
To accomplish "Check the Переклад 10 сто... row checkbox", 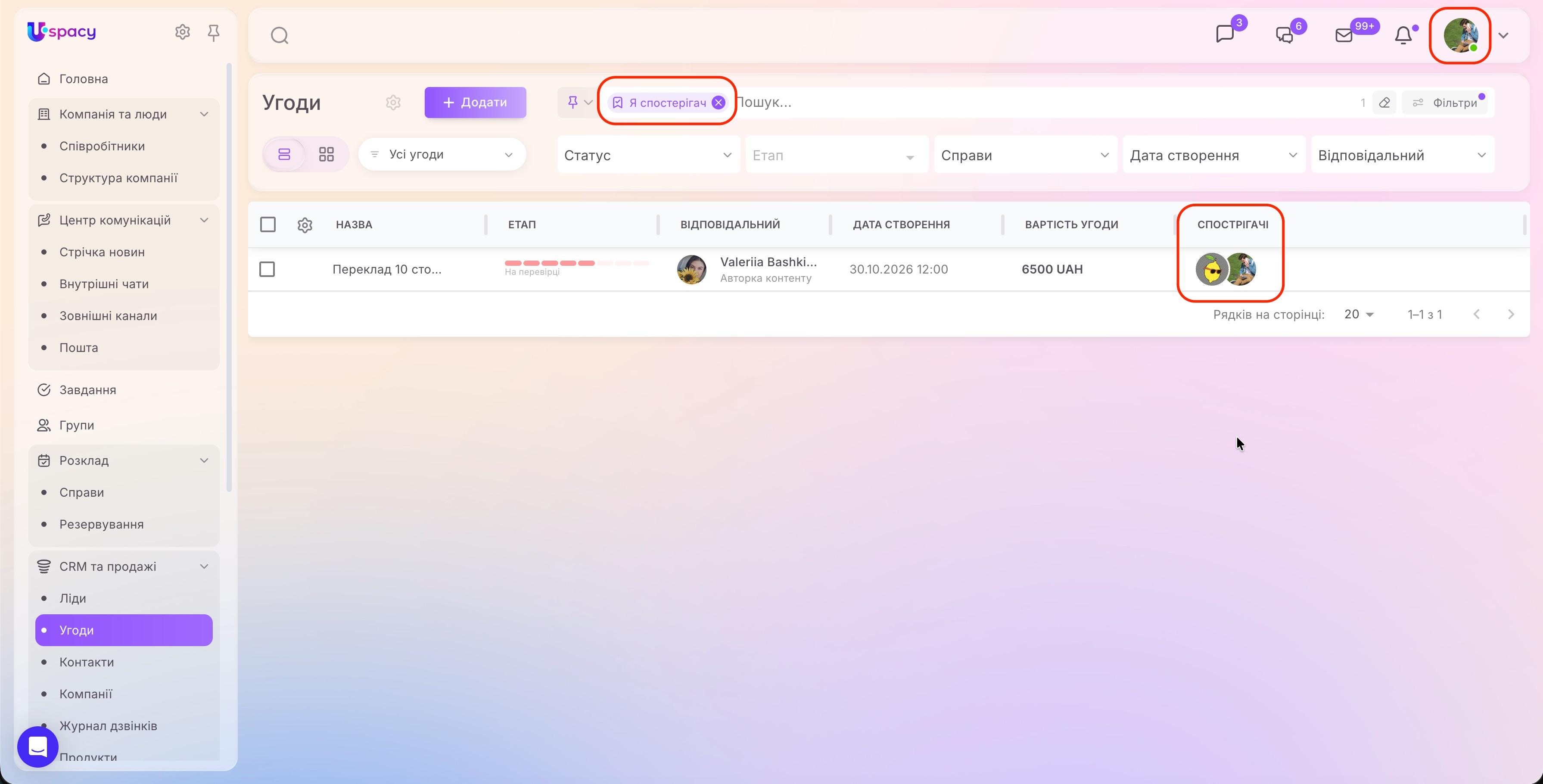I will [x=267, y=270].
